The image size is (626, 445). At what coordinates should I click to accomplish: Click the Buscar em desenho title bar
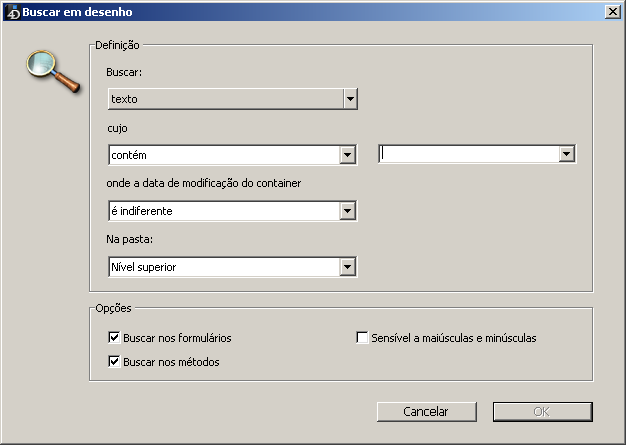click(x=300, y=12)
